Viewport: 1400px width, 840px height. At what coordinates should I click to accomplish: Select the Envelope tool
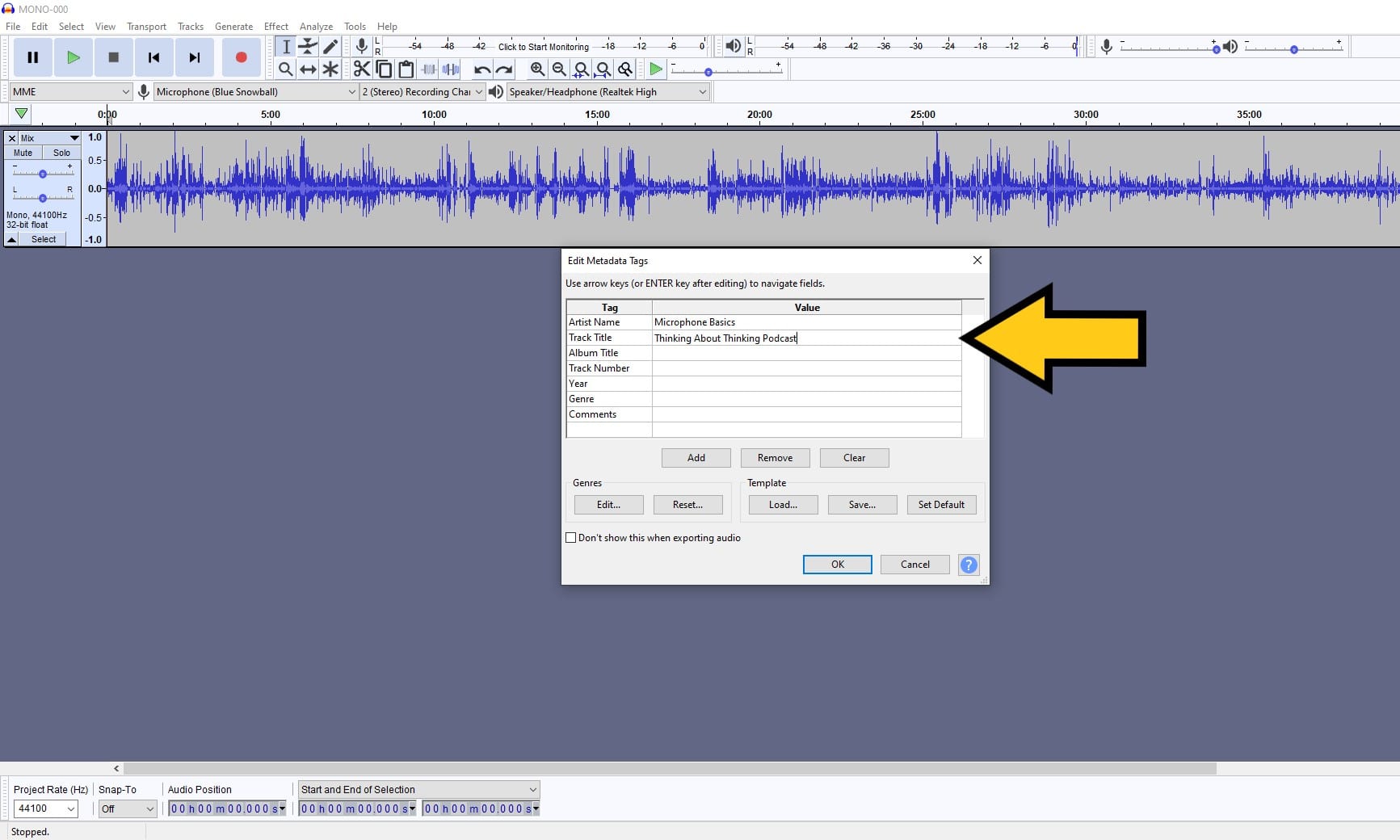tap(308, 47)
